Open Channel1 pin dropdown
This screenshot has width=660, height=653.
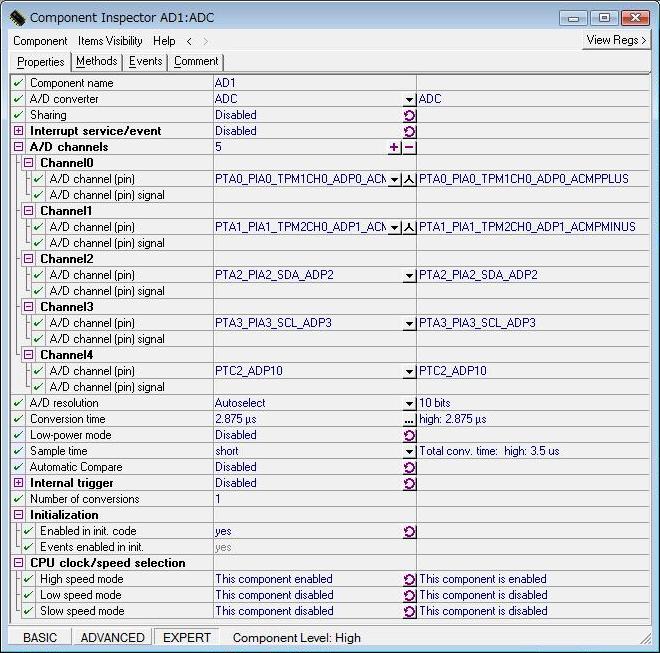[394, 228]
